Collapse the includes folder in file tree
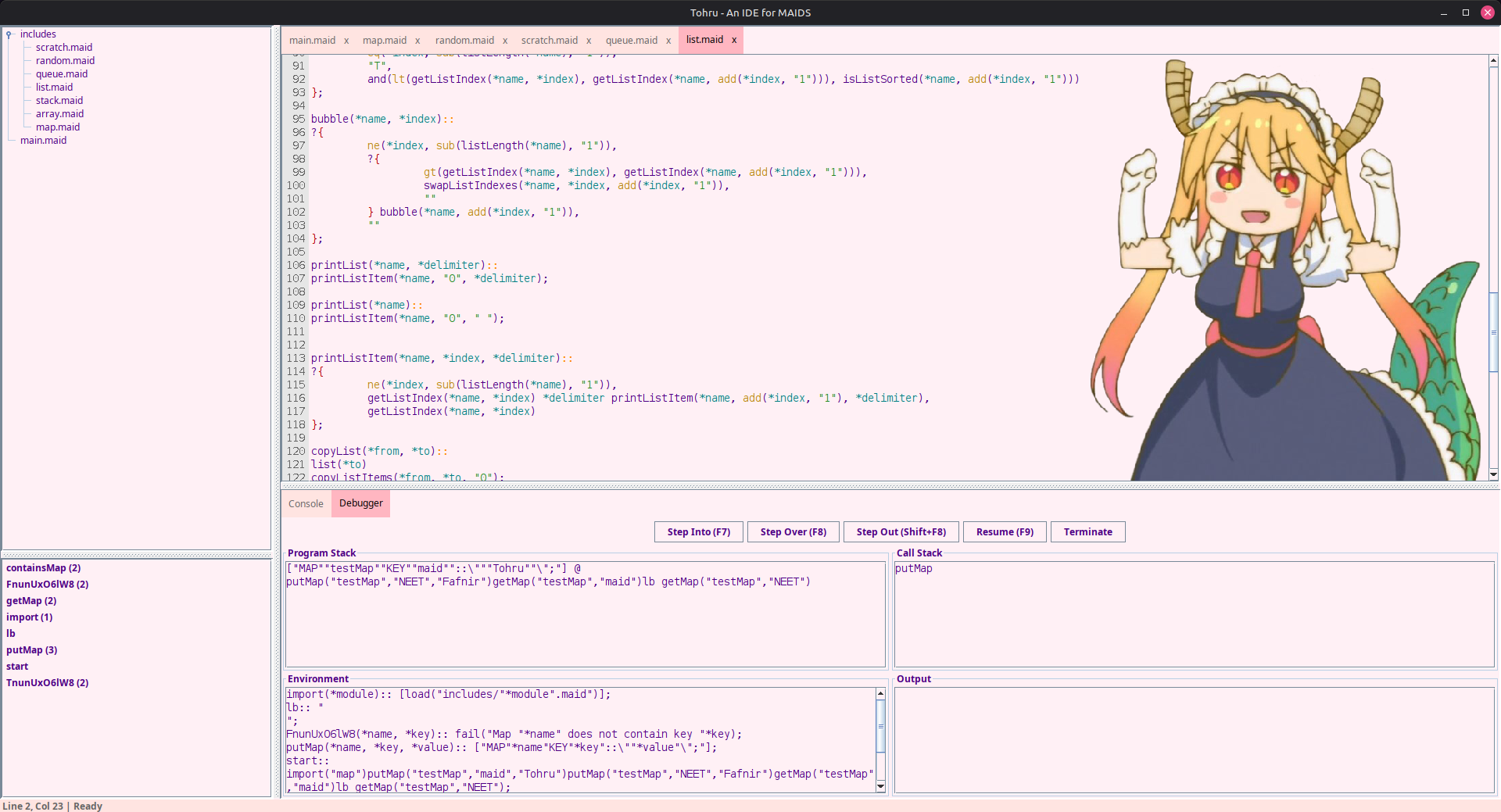The height and width of the screenshot is (812, 1501). [9, 34]
